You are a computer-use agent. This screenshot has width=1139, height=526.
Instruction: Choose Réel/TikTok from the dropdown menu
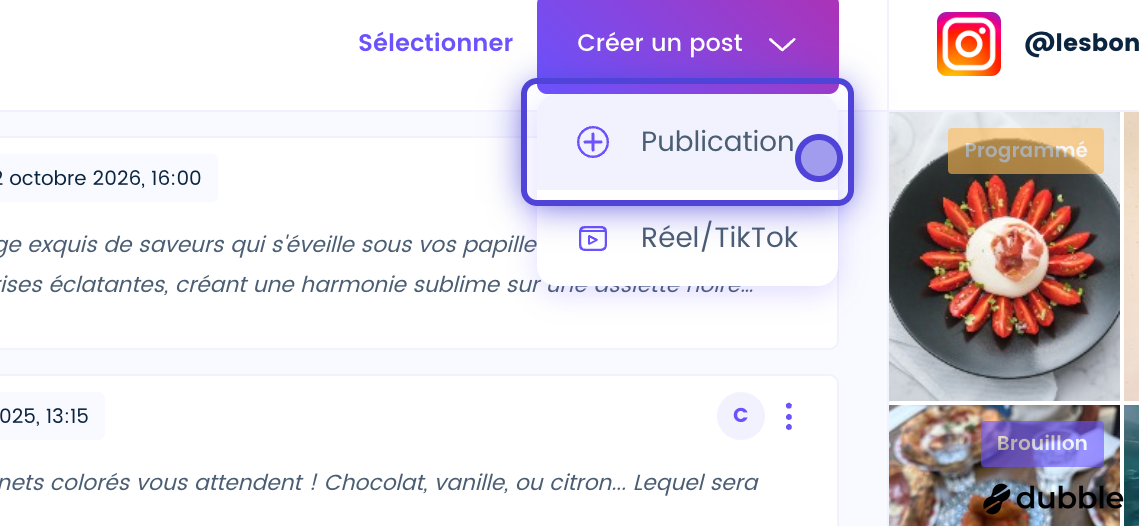pyautogui.click(x=687, y=238)
